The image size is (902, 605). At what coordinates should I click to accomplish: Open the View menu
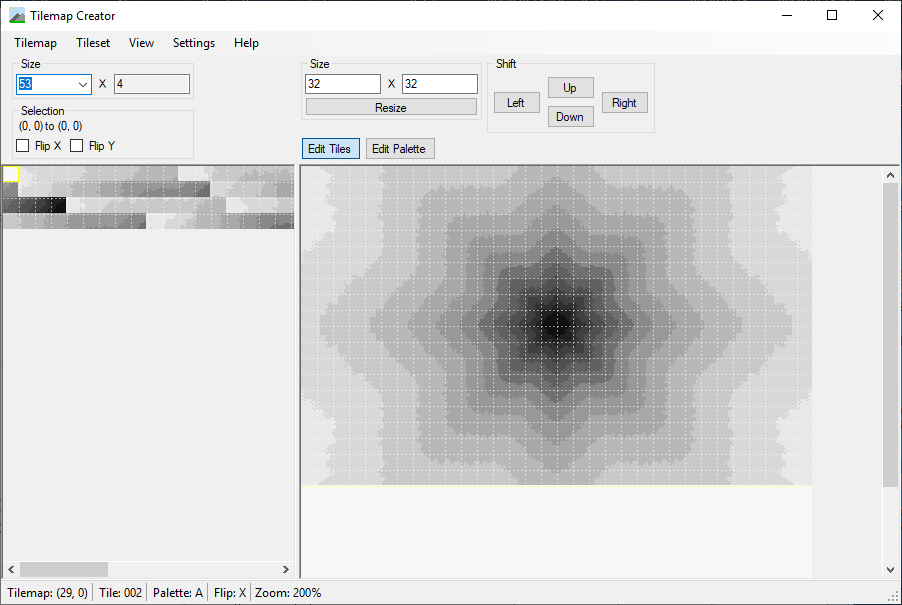click(x=141, y=43)
